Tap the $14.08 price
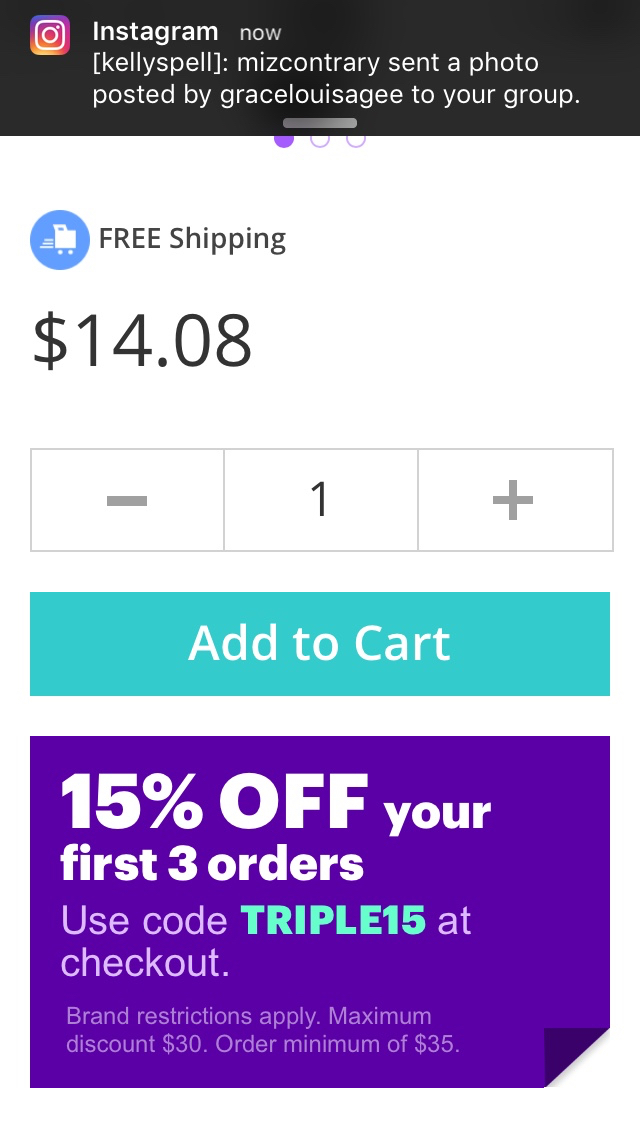This screenshot has width=640, height=1136. pos(142,341)
